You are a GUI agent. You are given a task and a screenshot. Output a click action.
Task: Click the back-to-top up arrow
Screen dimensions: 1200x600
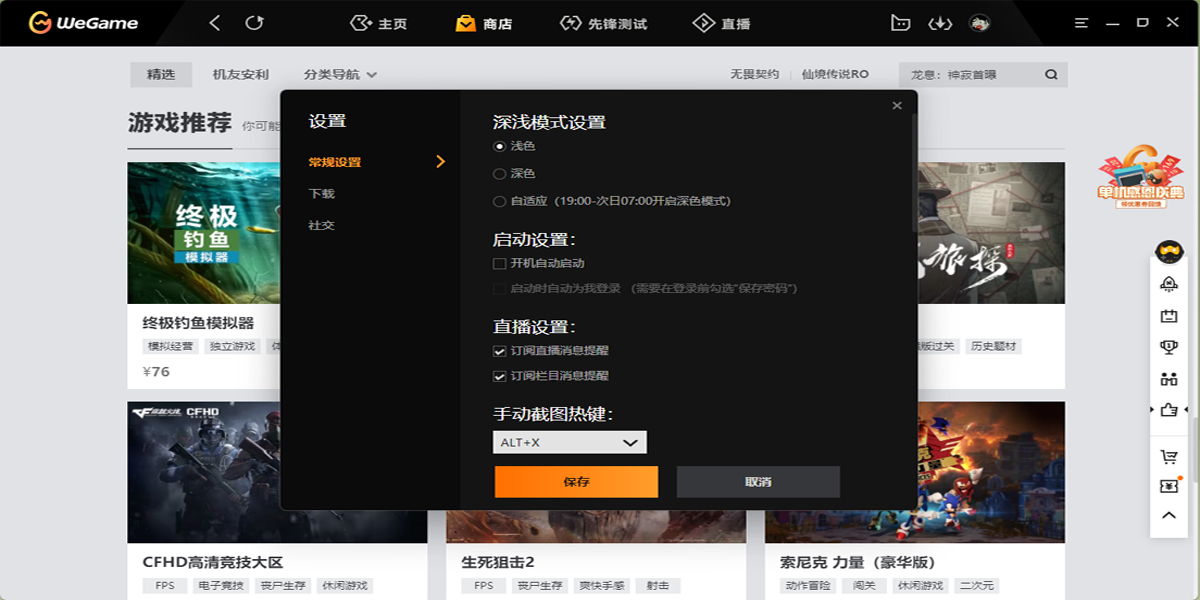pyautogui.click(x=1169, y=516)
